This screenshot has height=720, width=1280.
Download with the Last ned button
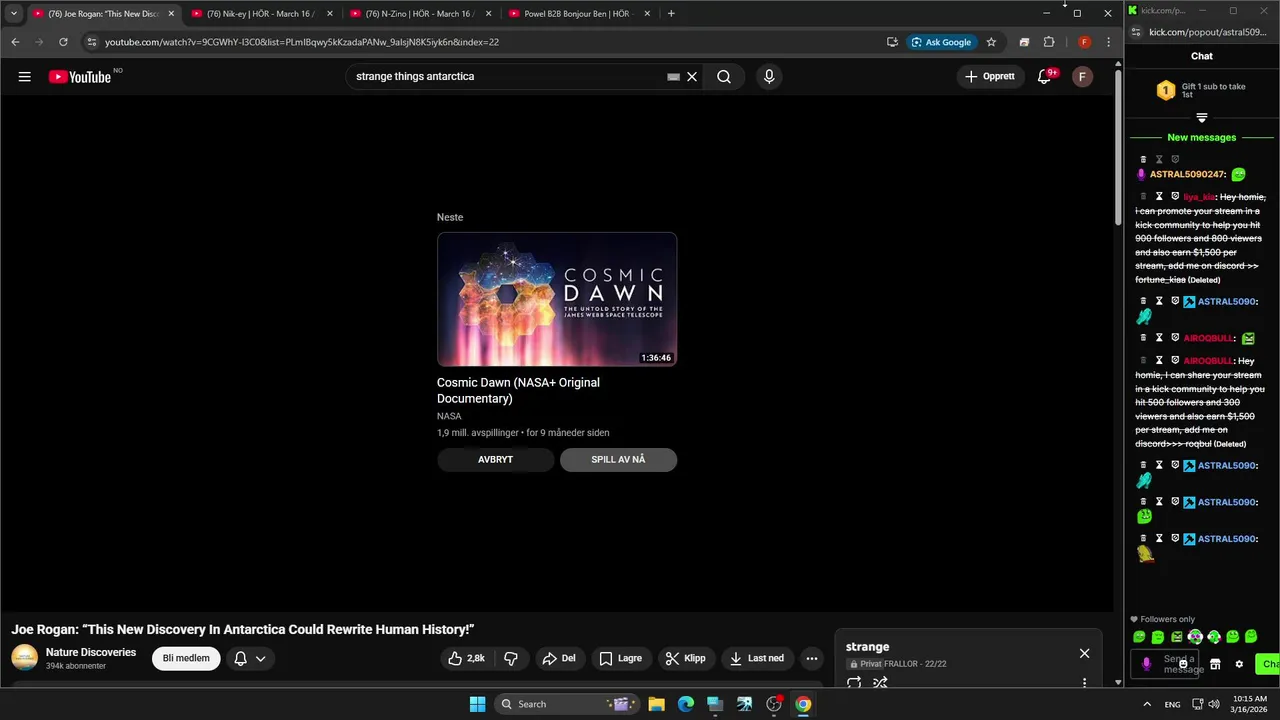coord(757,658)
